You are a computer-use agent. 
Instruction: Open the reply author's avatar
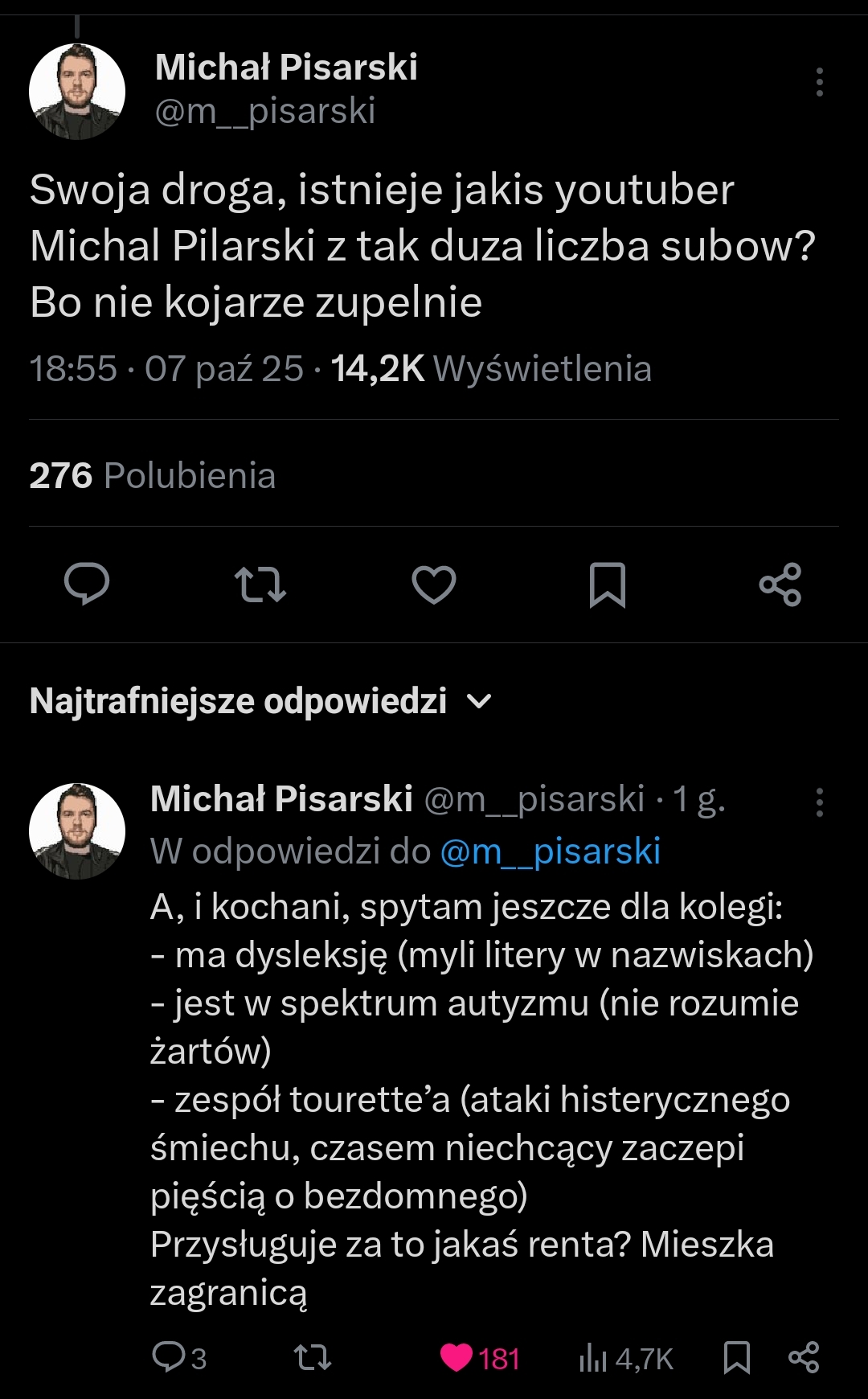(x=77, y=831)
